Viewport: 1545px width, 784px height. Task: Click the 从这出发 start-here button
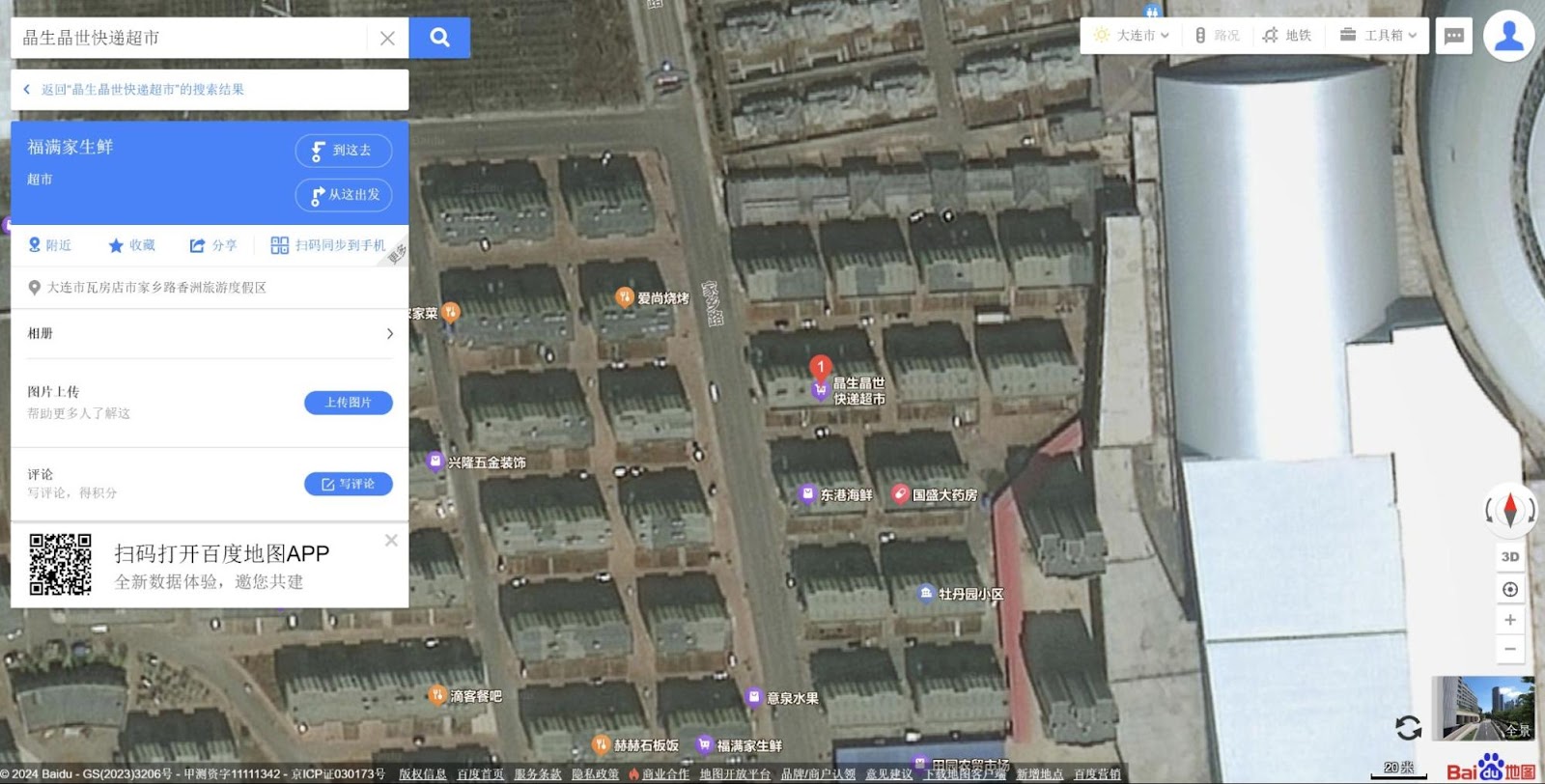click(344, 195)
